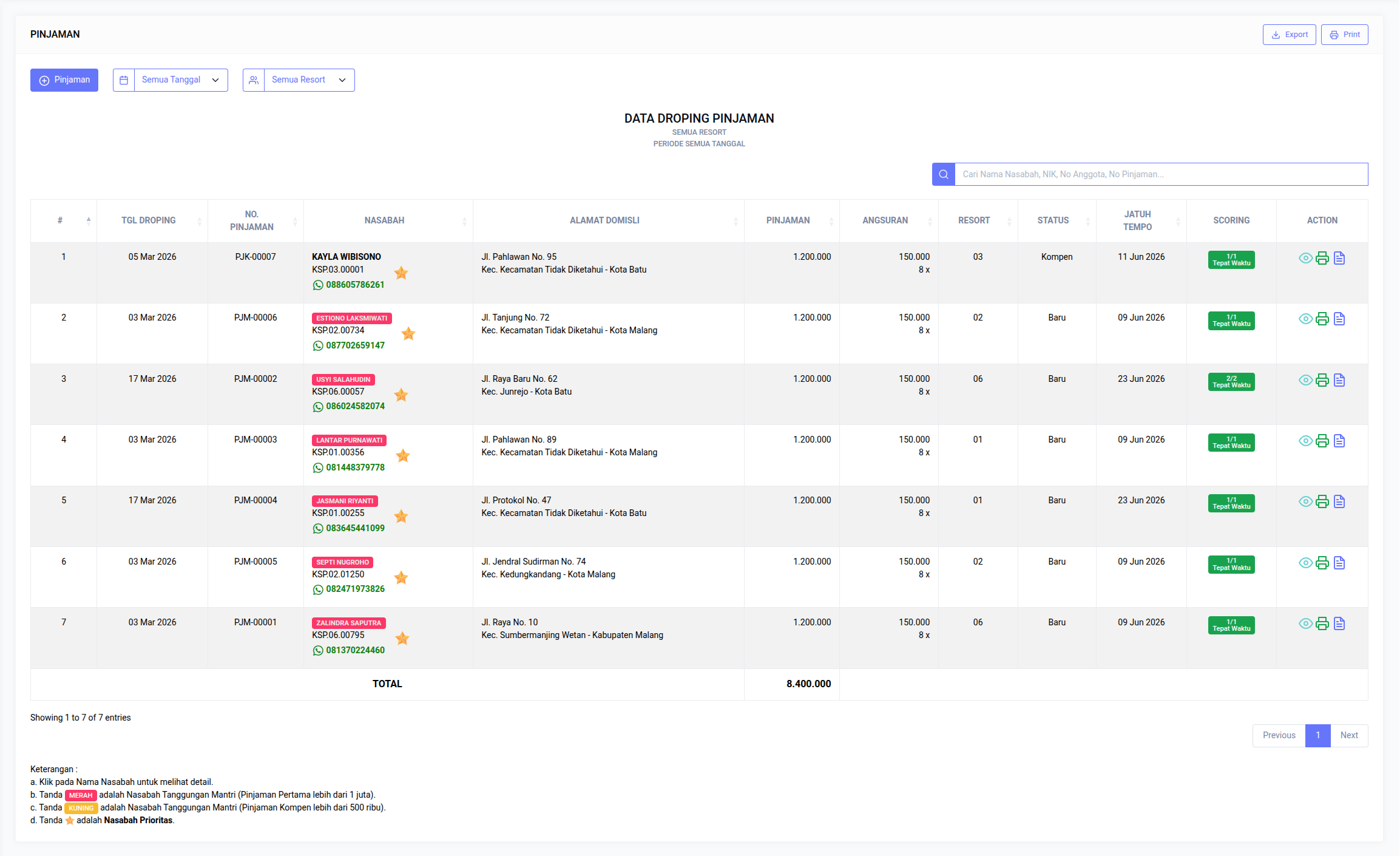
Task: Click the WhatsApp icon for 086024582074
Action: point(318,407)
